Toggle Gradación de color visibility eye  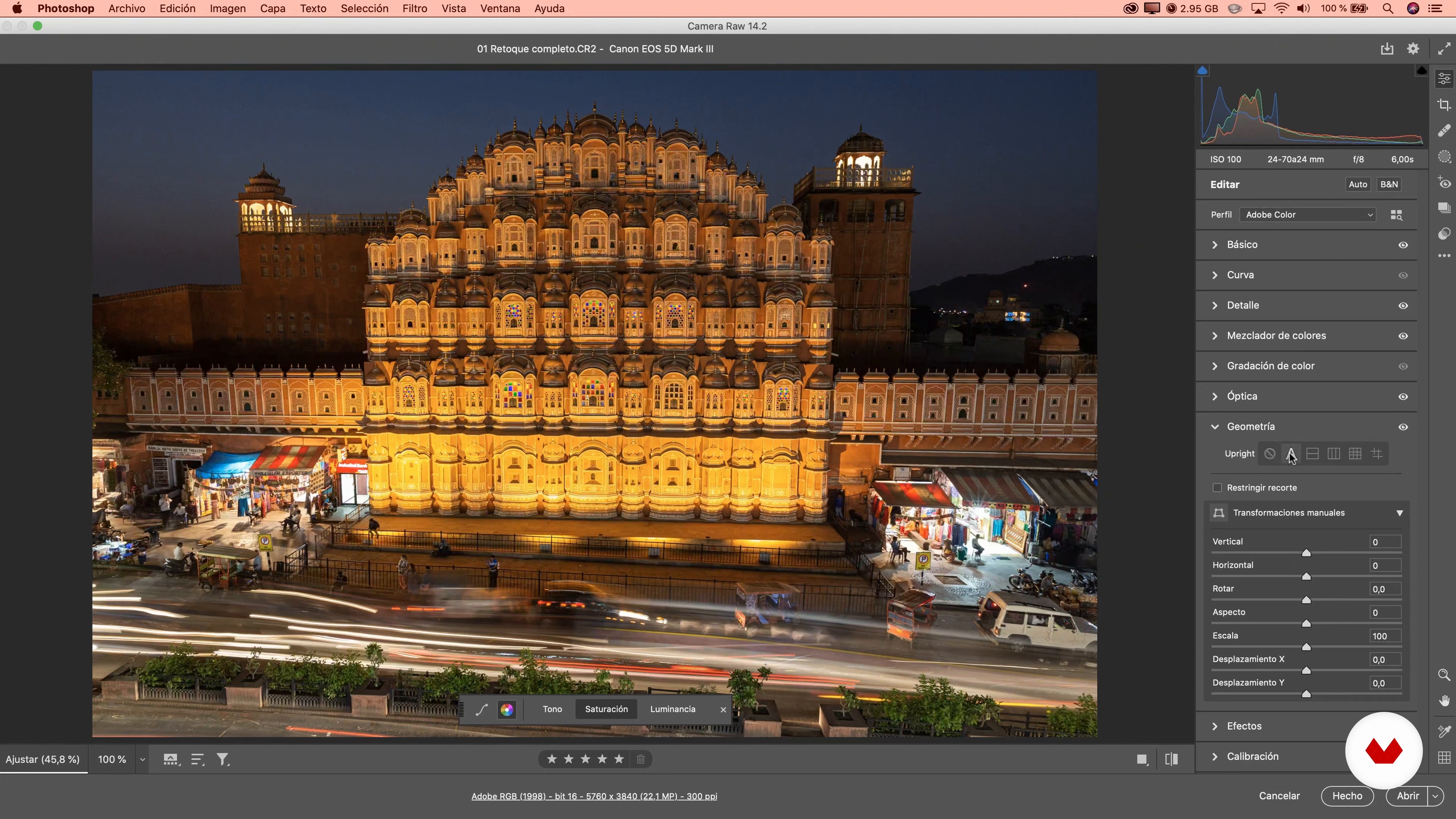[1403, 366]
